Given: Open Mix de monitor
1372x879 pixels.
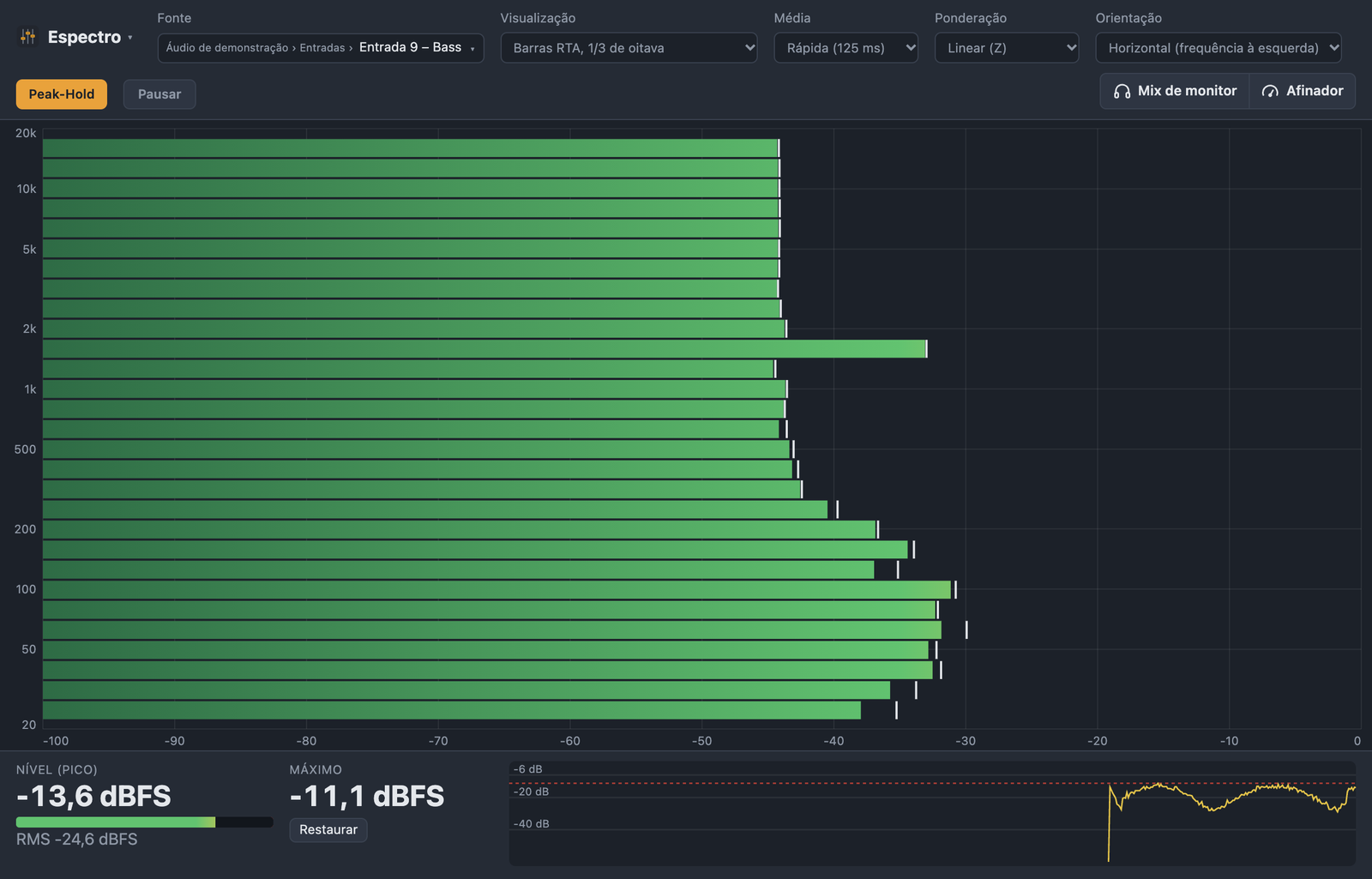Looking at the screenshot, I should 1175,91.
